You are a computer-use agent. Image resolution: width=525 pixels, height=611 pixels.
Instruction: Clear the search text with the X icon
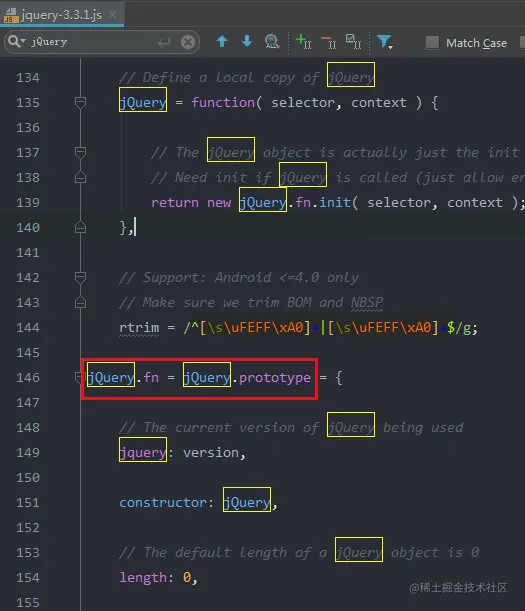click(x=188, y=42)
